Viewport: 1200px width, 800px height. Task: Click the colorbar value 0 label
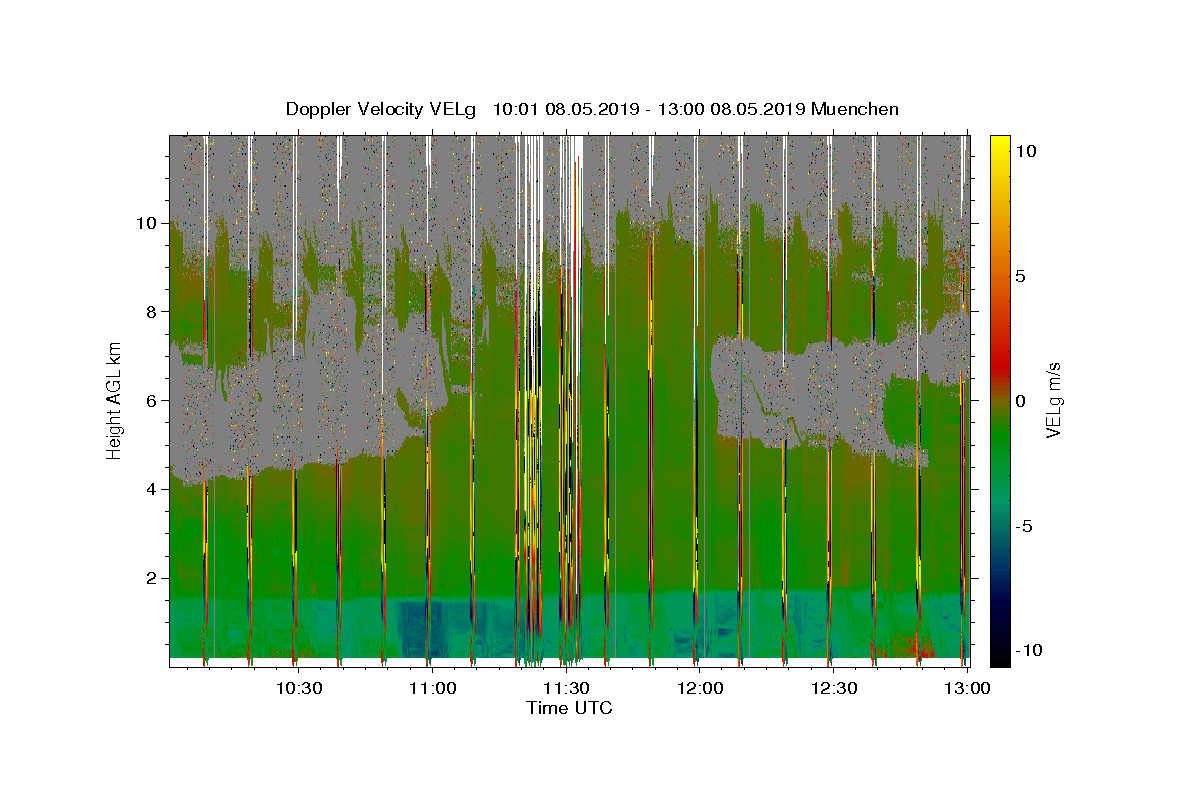(x=1021, y=400)
